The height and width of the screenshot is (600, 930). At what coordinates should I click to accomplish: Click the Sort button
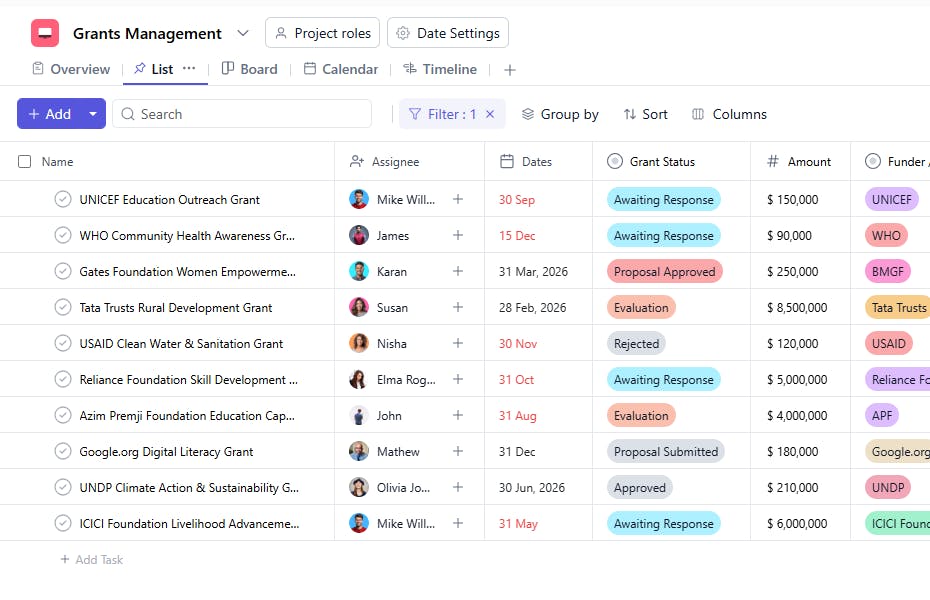pyautogui.click(x=645, y=114)
